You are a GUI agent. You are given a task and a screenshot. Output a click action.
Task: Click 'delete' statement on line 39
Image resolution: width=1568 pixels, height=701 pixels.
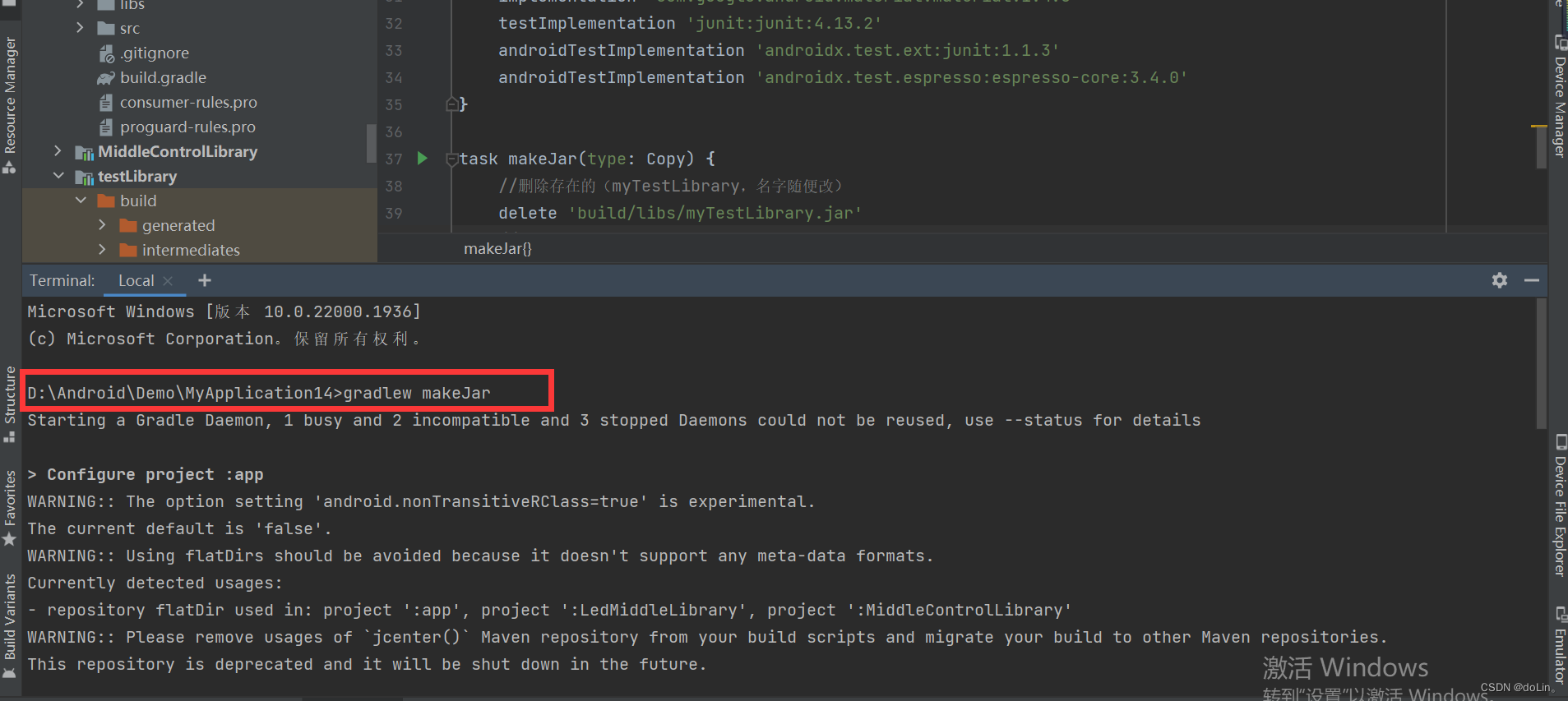[x=527, y=213]
